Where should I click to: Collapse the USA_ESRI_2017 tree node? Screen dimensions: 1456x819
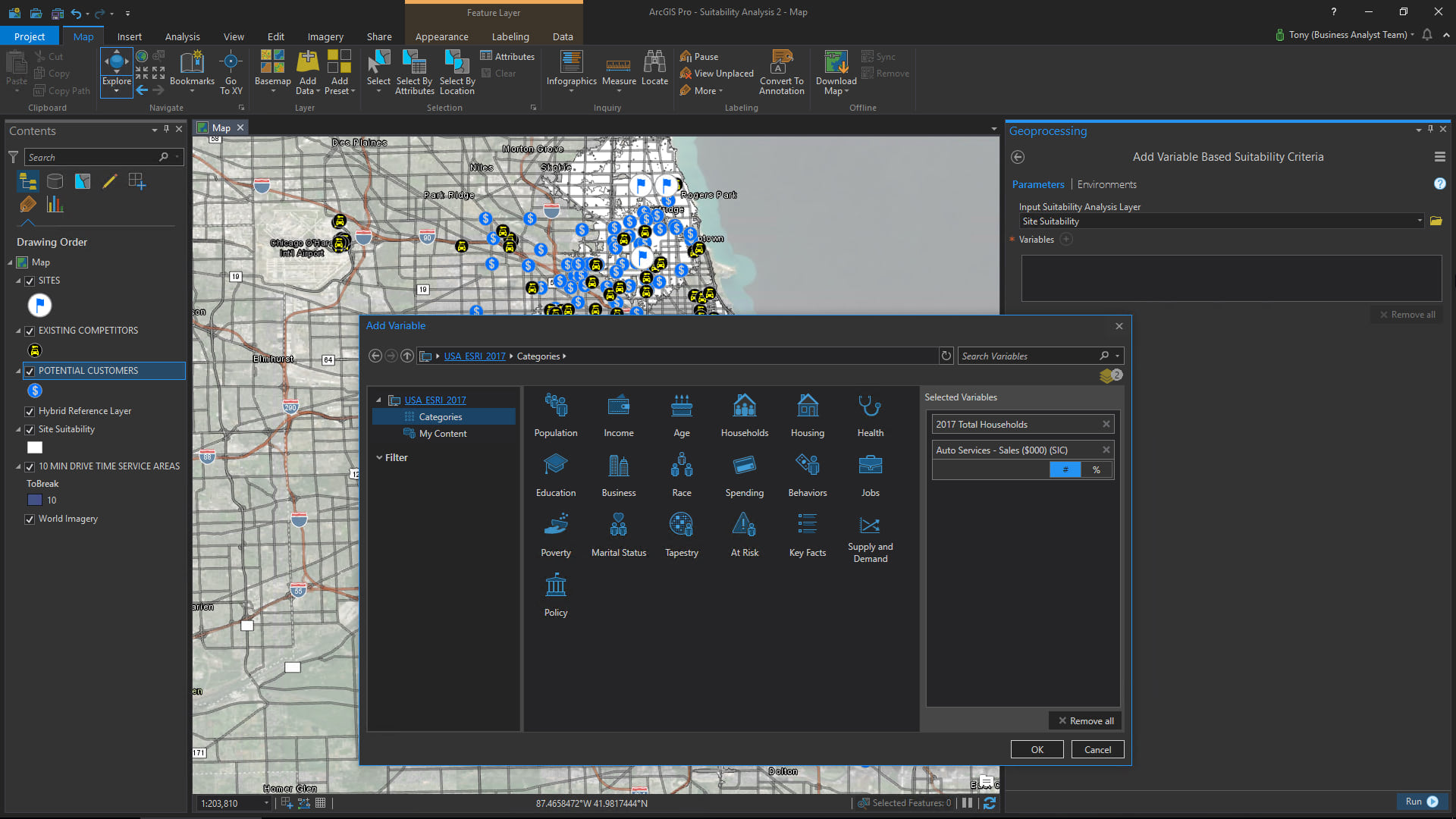[x=378, y=400]
